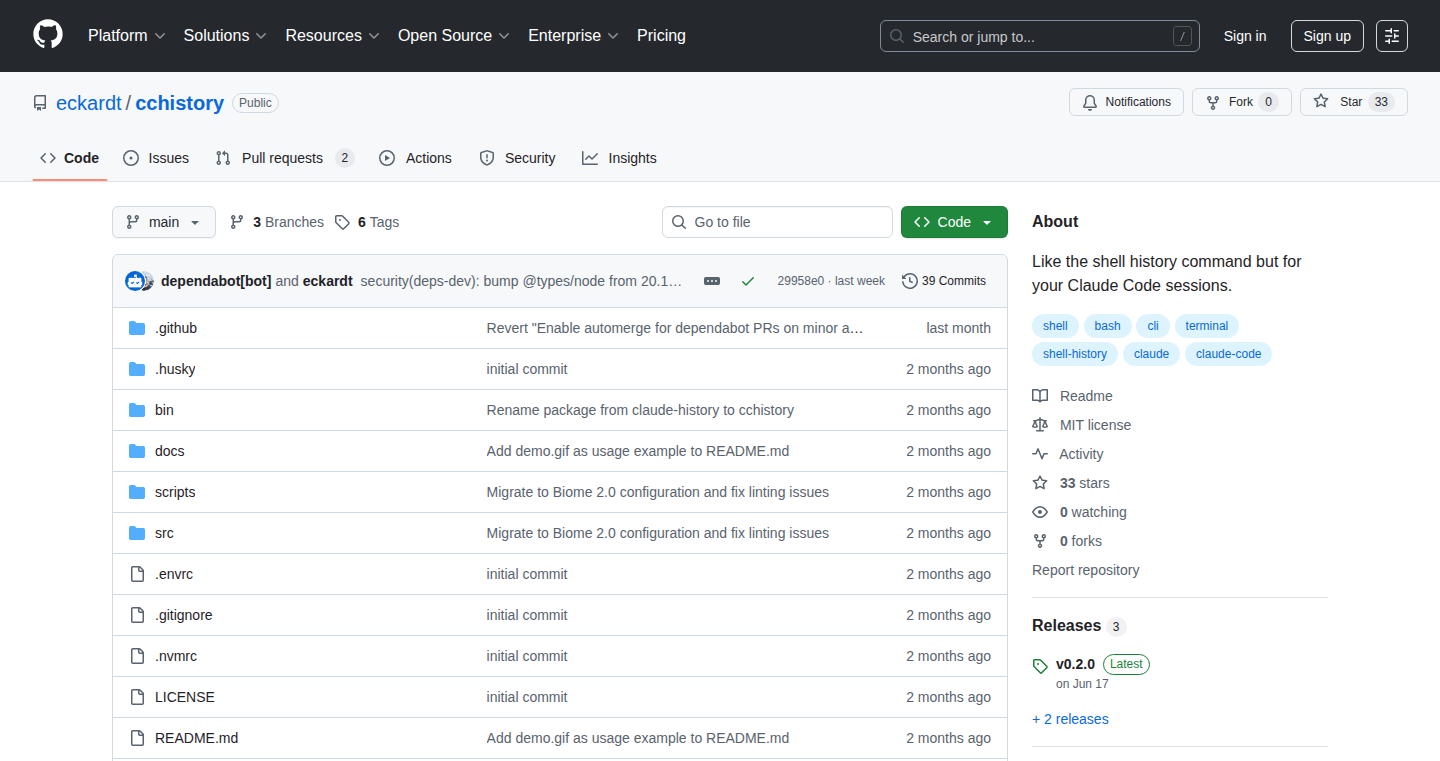1440x761 pixels.
Task: Click the repository icon beside eckardt
Action: pos(40,103)
